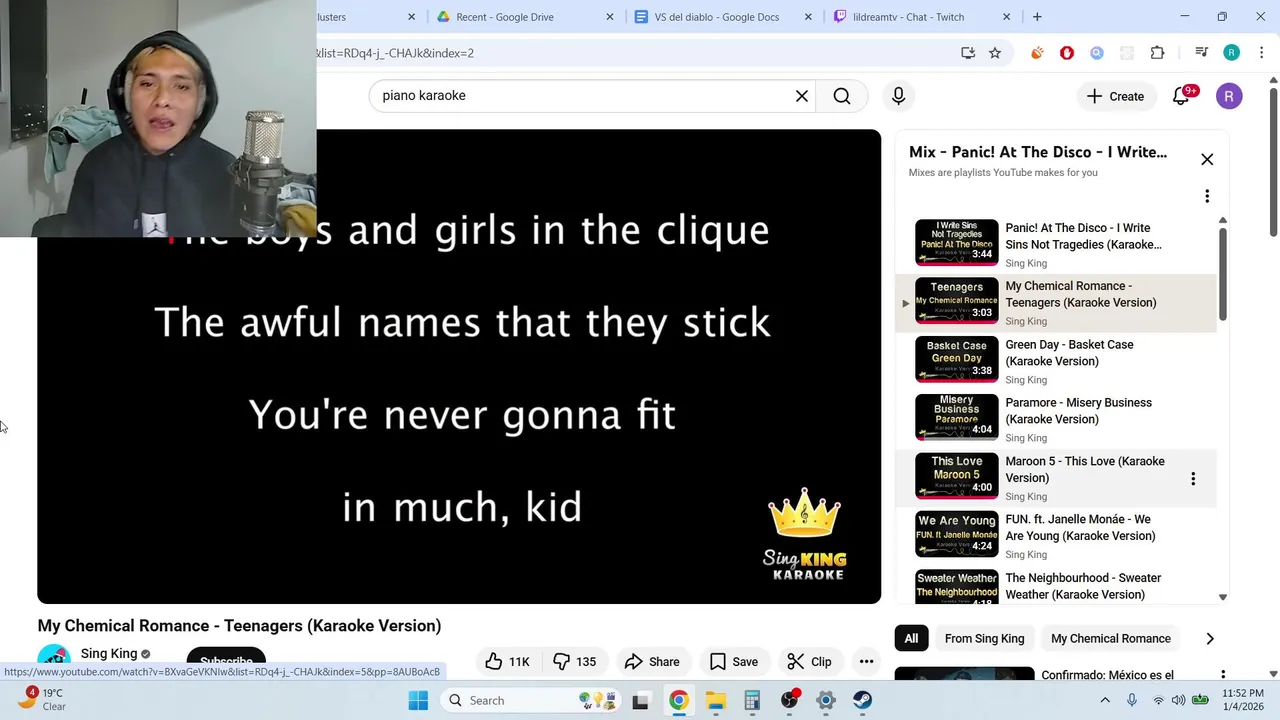Click the install app icon in address bar
The height and width of the screenshot is (720, 1280).
pos(968,53)
